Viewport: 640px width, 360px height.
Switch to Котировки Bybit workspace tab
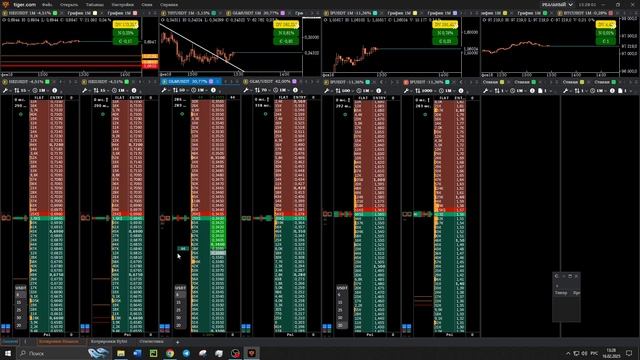pyautogui.click(x=109, y=341)
